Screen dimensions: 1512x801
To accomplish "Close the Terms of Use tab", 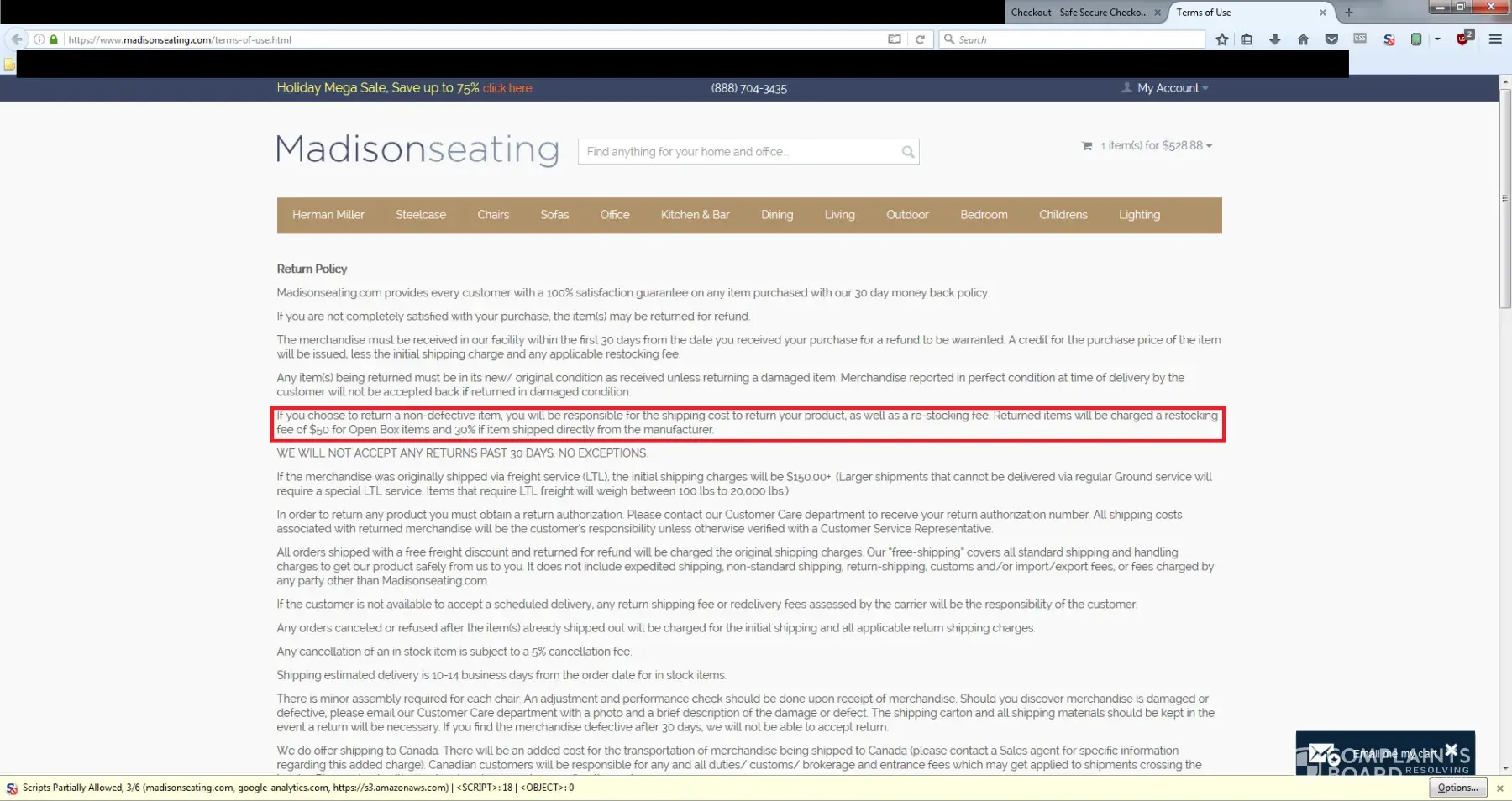I will tap(1323, 13).
